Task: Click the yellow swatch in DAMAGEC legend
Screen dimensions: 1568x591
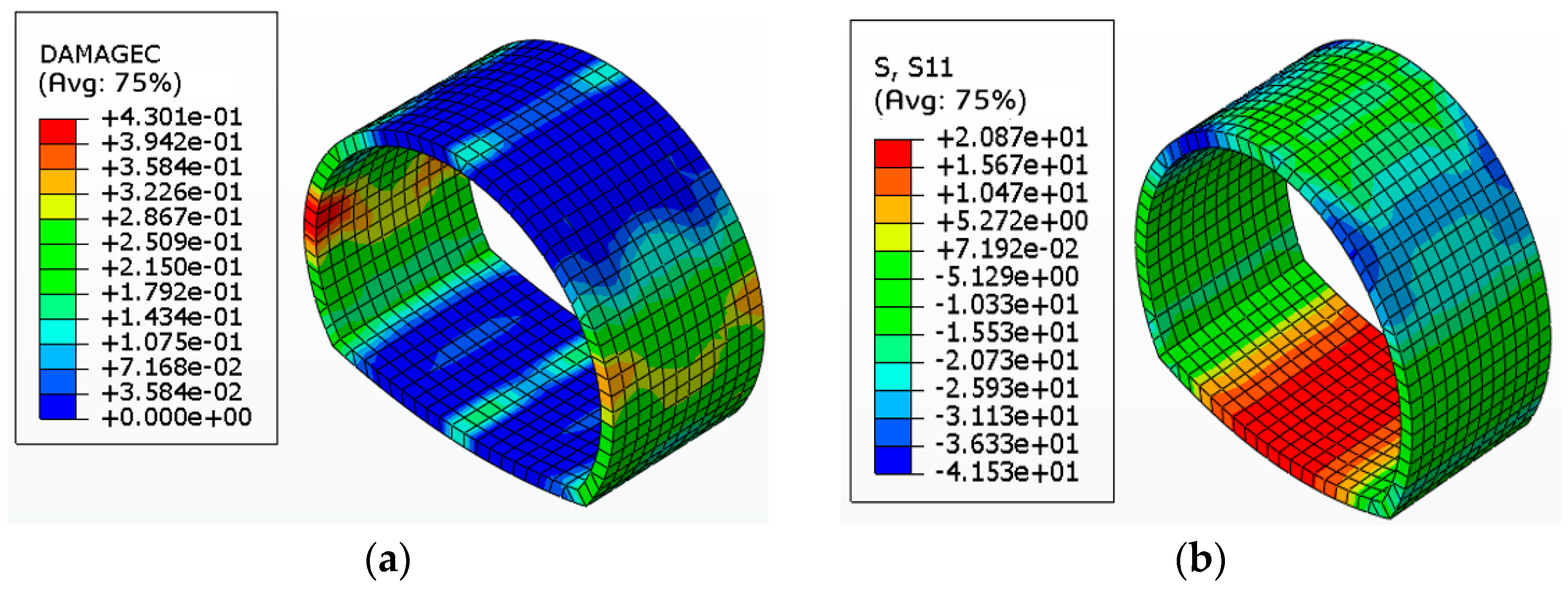Action: pos(58,206)
